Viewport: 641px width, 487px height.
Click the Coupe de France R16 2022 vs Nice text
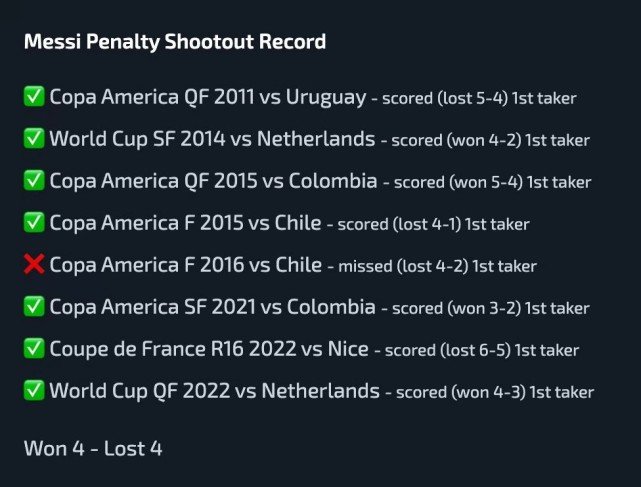click(209, 350)
